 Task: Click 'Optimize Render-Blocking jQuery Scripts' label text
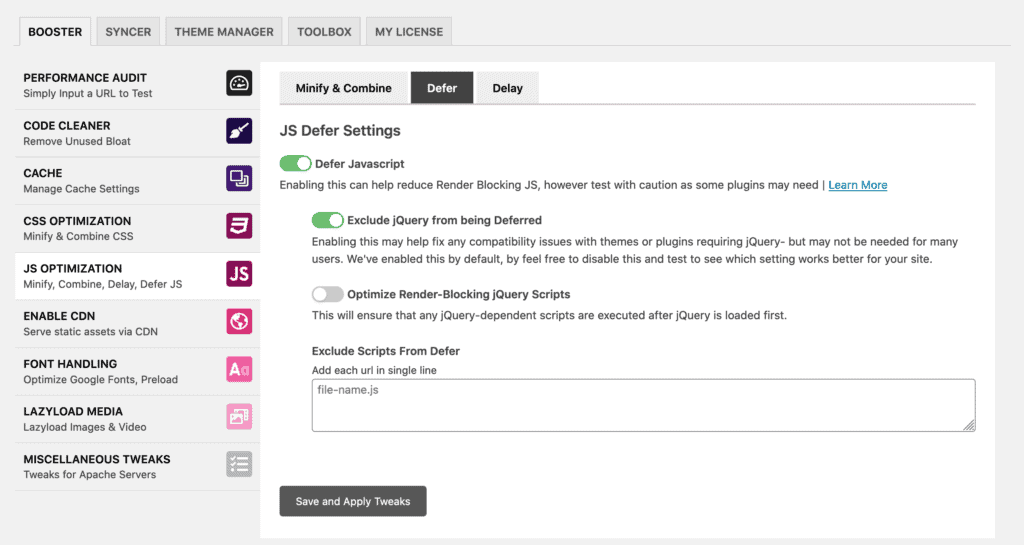458,294
